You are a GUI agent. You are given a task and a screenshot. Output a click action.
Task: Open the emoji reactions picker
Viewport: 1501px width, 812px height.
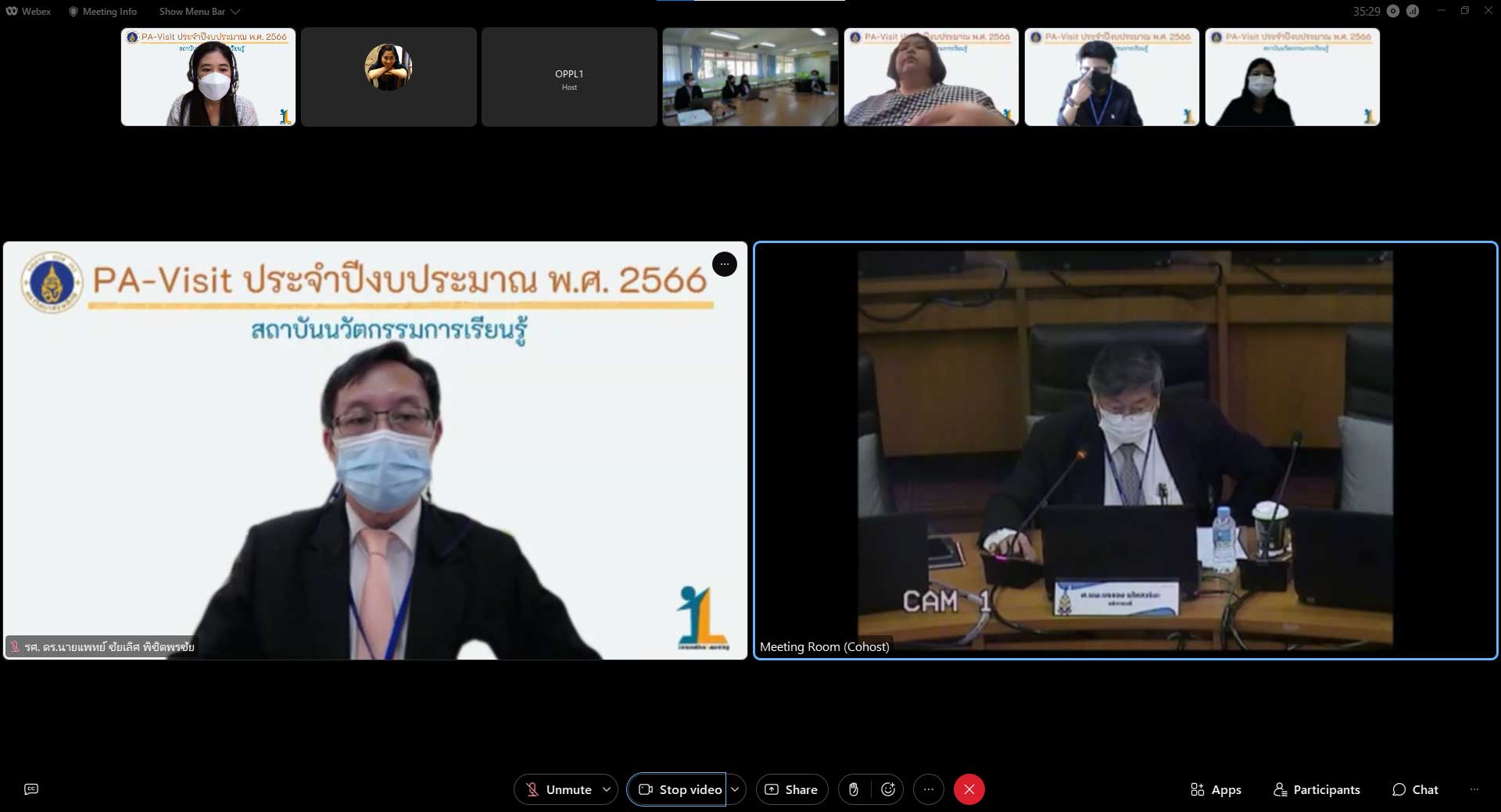click(x=888, y=789)
